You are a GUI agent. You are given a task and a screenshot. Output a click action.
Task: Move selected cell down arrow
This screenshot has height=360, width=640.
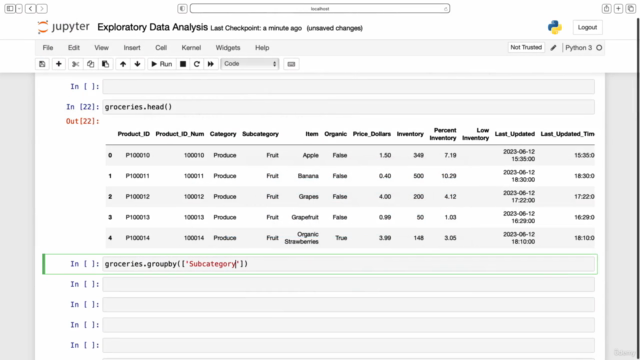138,64
